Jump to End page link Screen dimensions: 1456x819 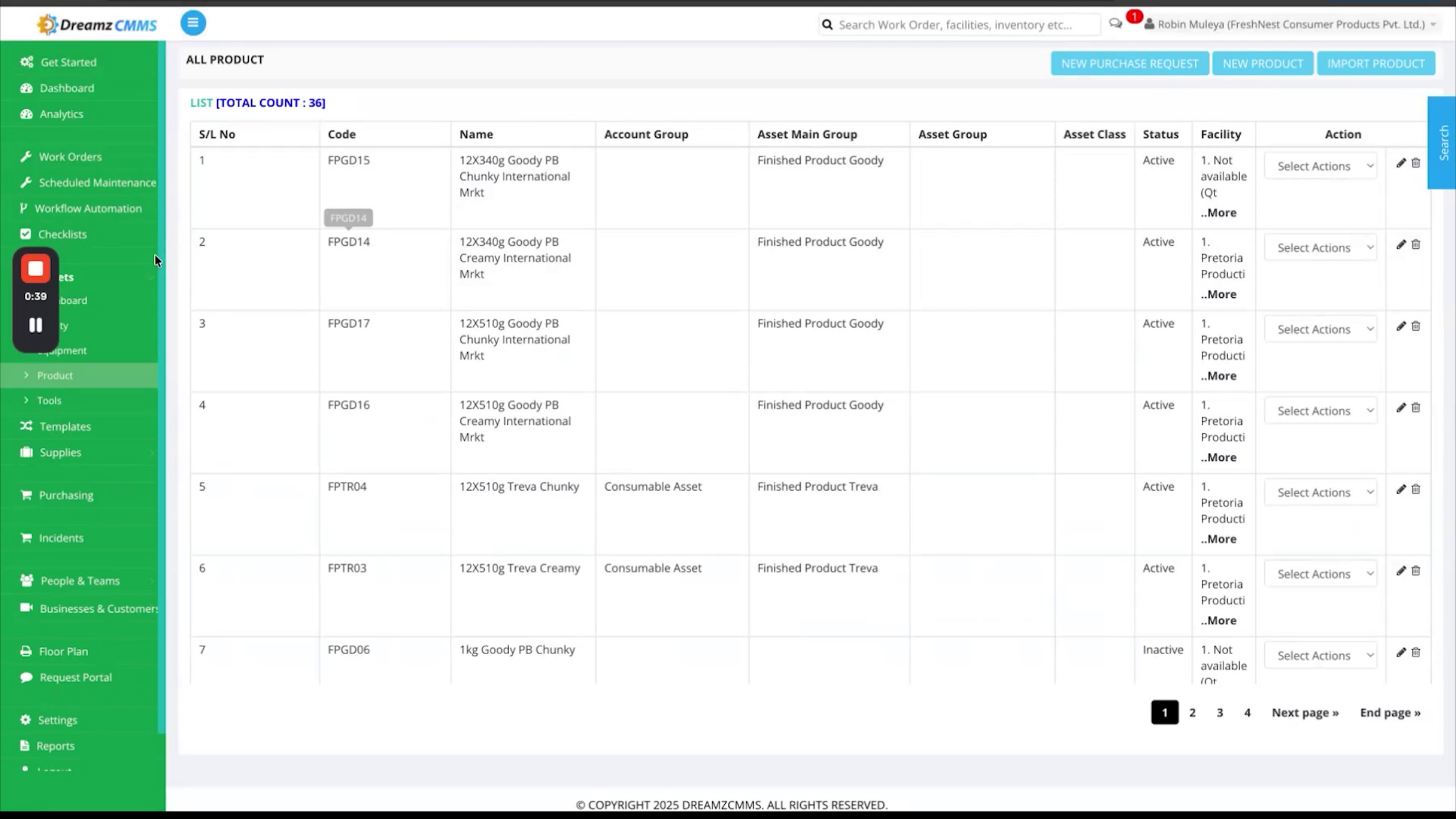pos(1390,713)
